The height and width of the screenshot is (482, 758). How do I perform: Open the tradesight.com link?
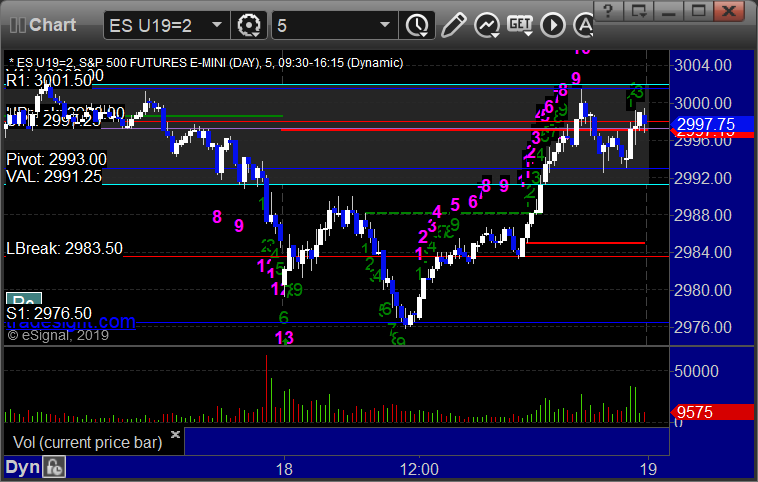[71, 322]
